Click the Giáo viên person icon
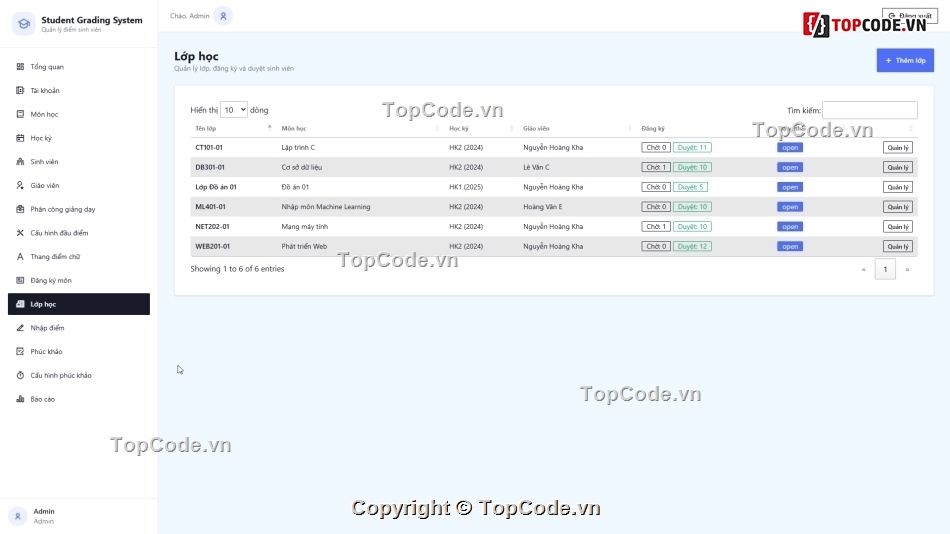This screenshot has width=950, height=534. click(20, 185)
